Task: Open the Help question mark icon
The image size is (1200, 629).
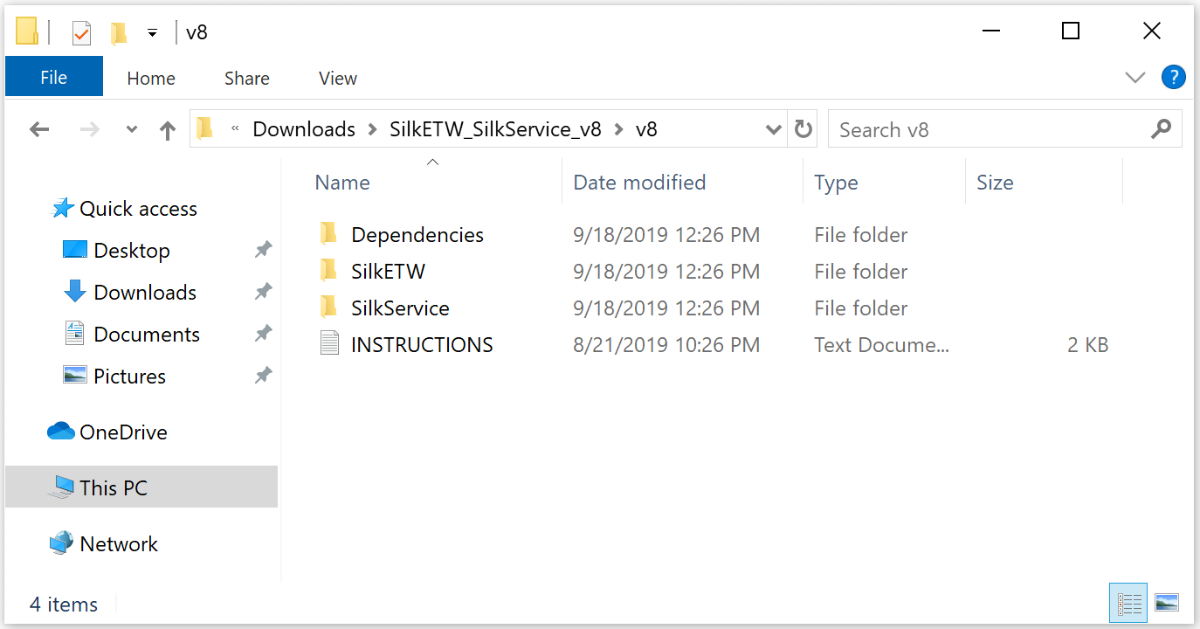Action: [x=1172, y=77]
